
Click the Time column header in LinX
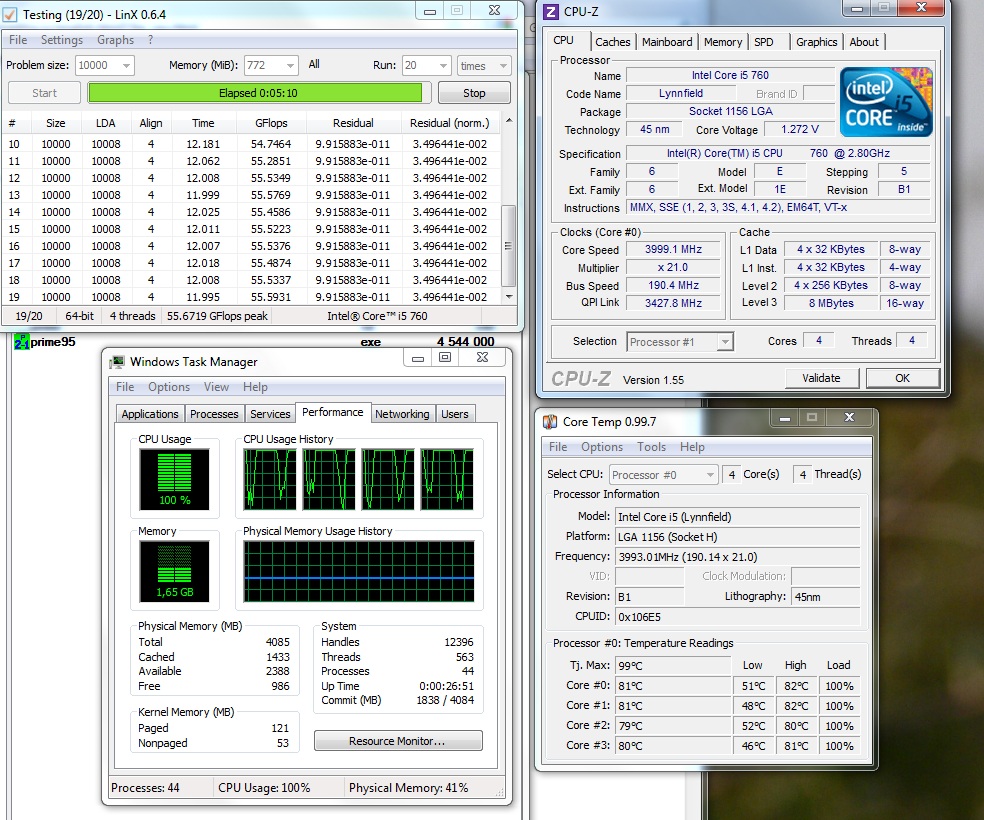tap(203, 123)
